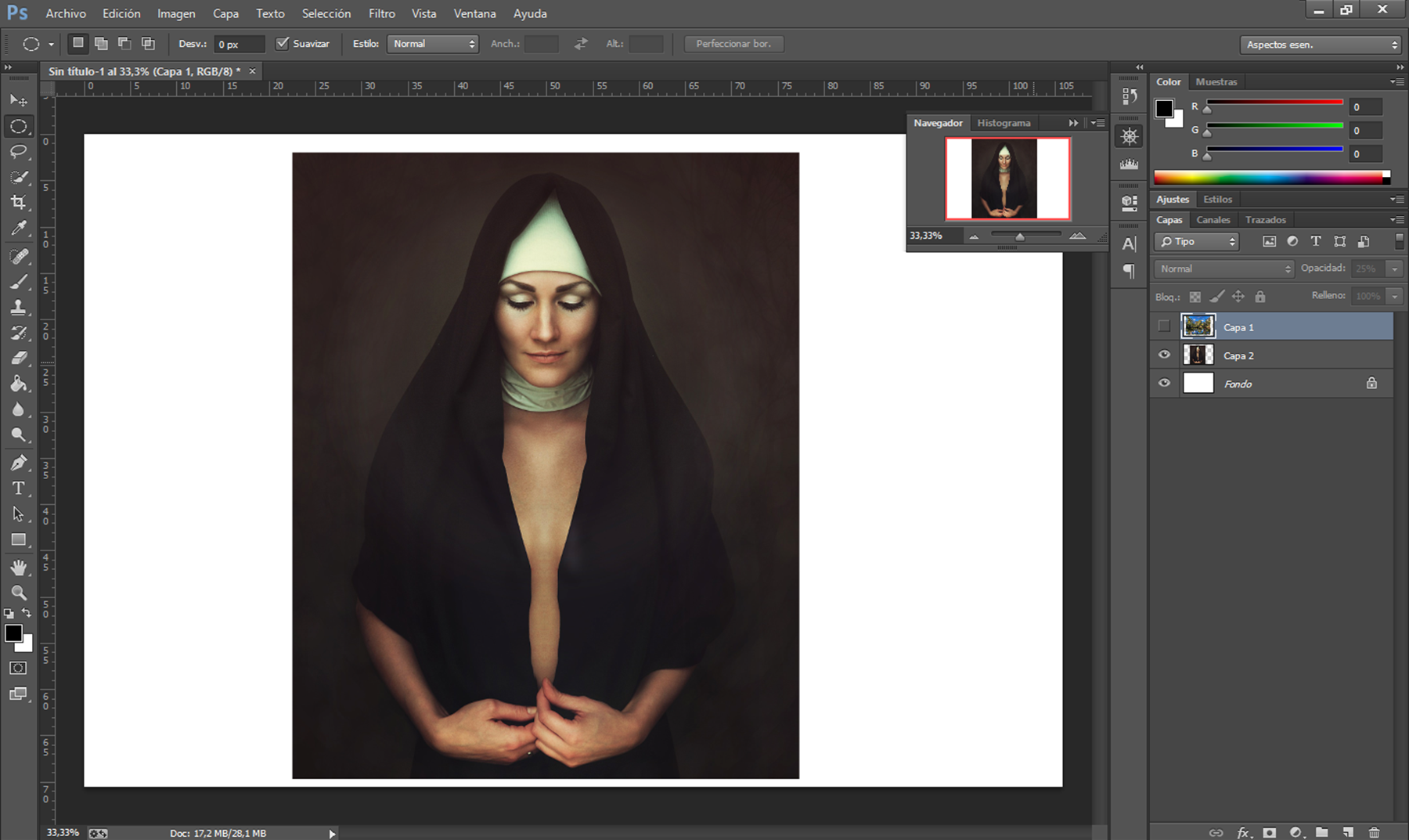Open the Color panel options menu
This screenshot has width=1409, height=840.
coord(1396,81)
